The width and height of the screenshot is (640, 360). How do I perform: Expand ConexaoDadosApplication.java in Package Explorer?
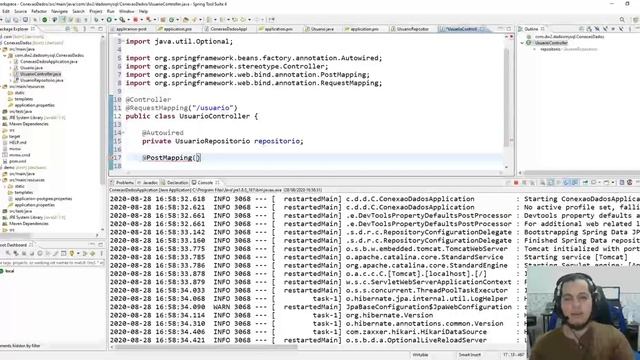click(11, 62)
